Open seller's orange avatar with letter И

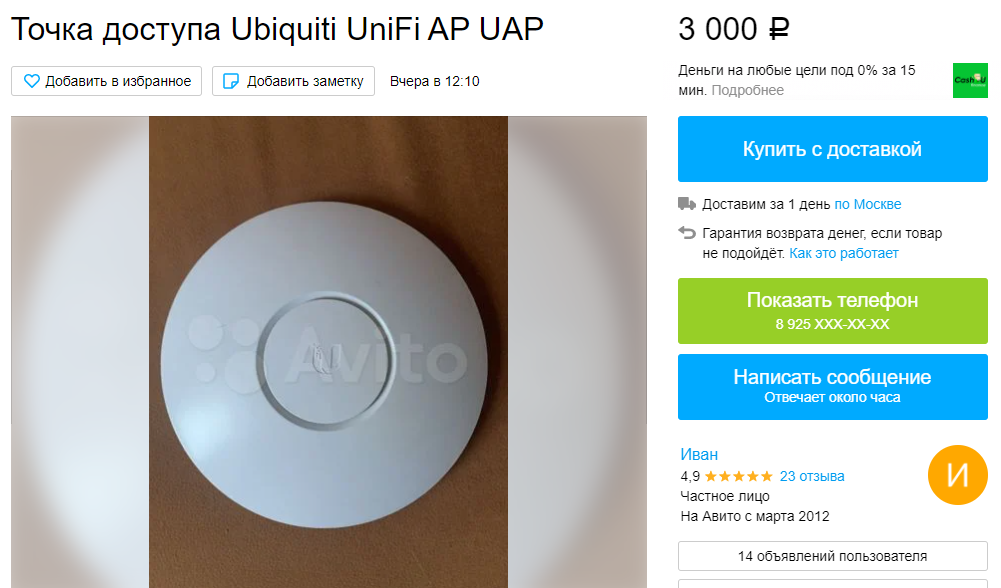coord(958,475)
